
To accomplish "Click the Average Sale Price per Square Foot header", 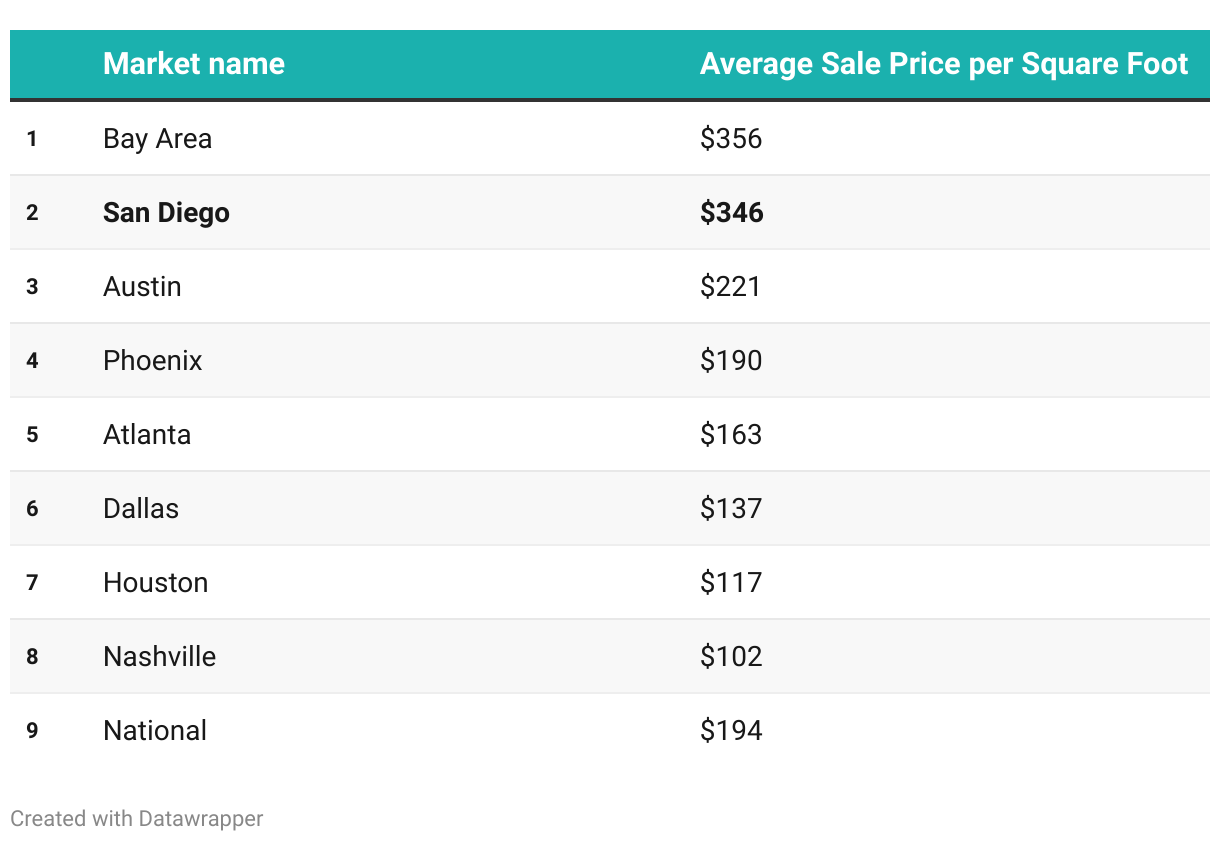I will 944,64.
